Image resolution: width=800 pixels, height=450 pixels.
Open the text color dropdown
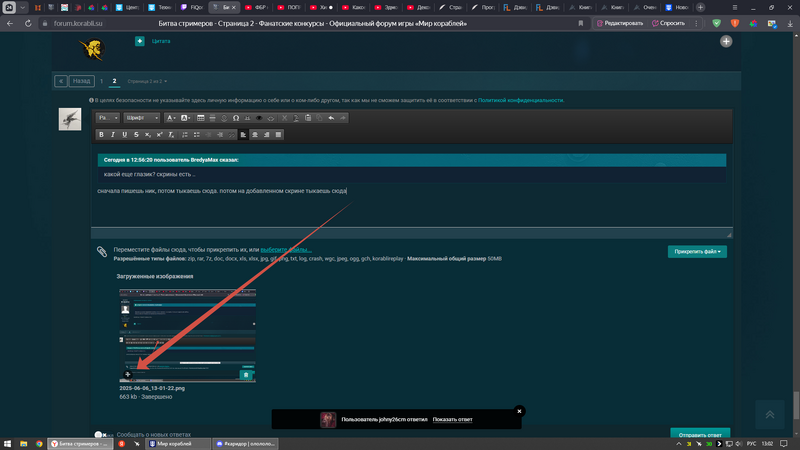171,118
